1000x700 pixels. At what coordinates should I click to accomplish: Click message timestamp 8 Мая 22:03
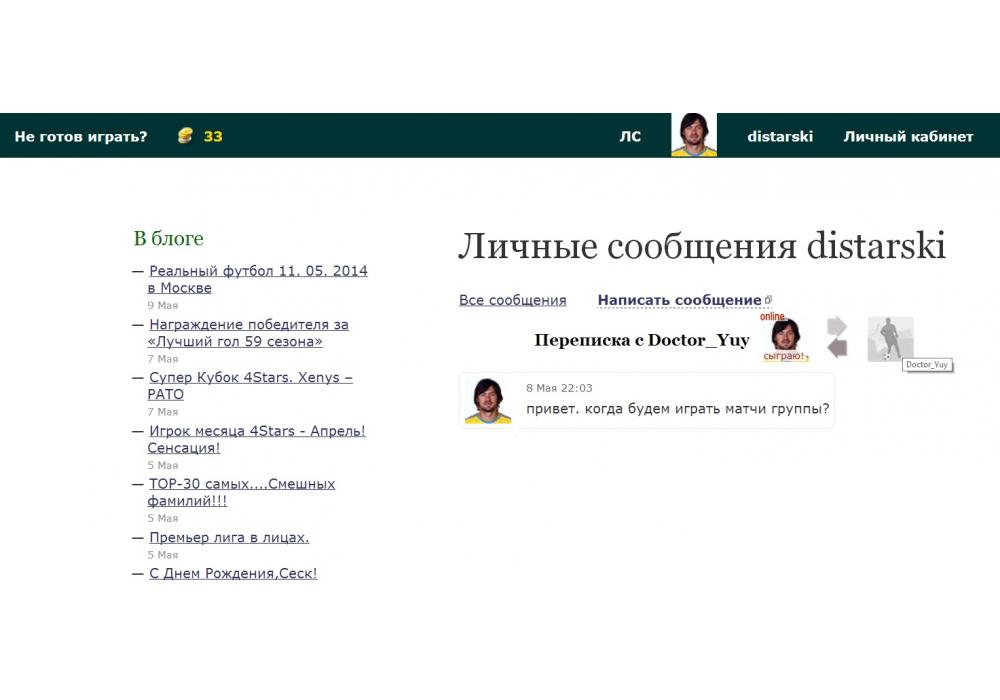pos(559,388)
